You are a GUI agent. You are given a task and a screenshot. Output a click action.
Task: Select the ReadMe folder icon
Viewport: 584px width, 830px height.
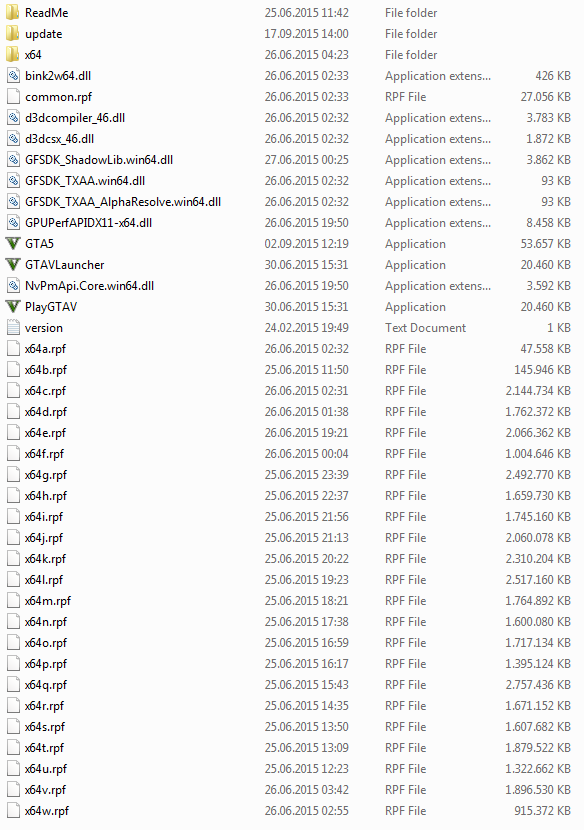click(13, 13)
